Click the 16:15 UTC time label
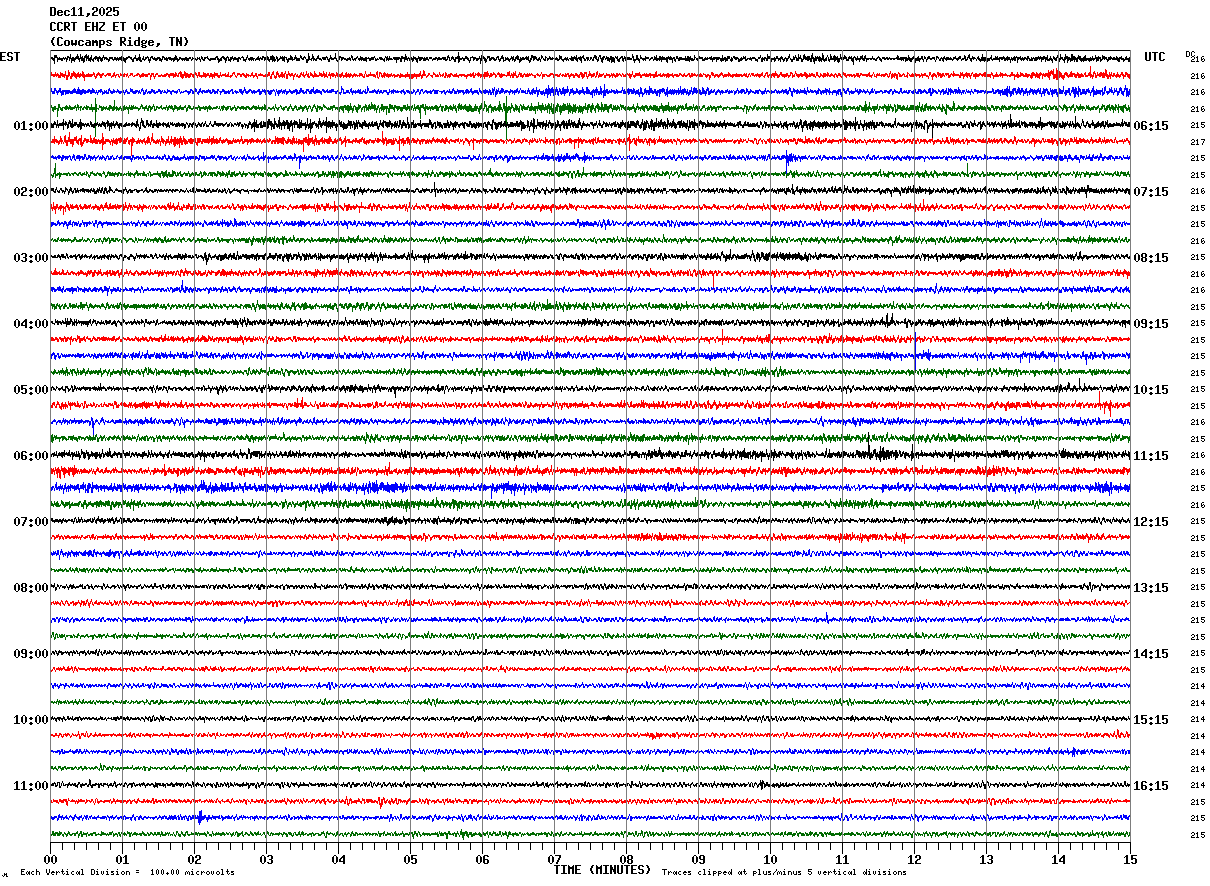 coord(1151,786)
